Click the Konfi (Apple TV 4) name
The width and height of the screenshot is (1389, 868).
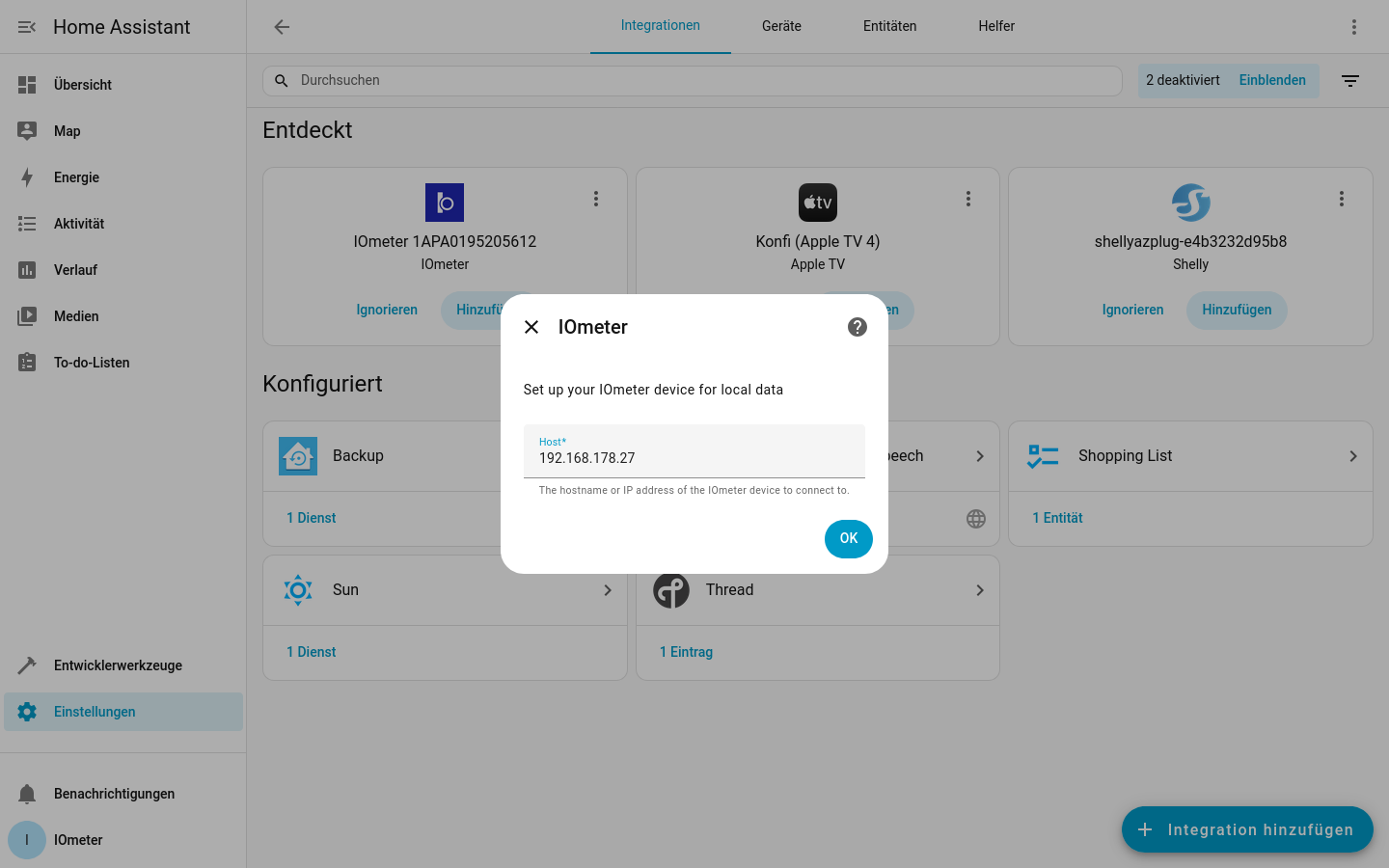[818, 242]
